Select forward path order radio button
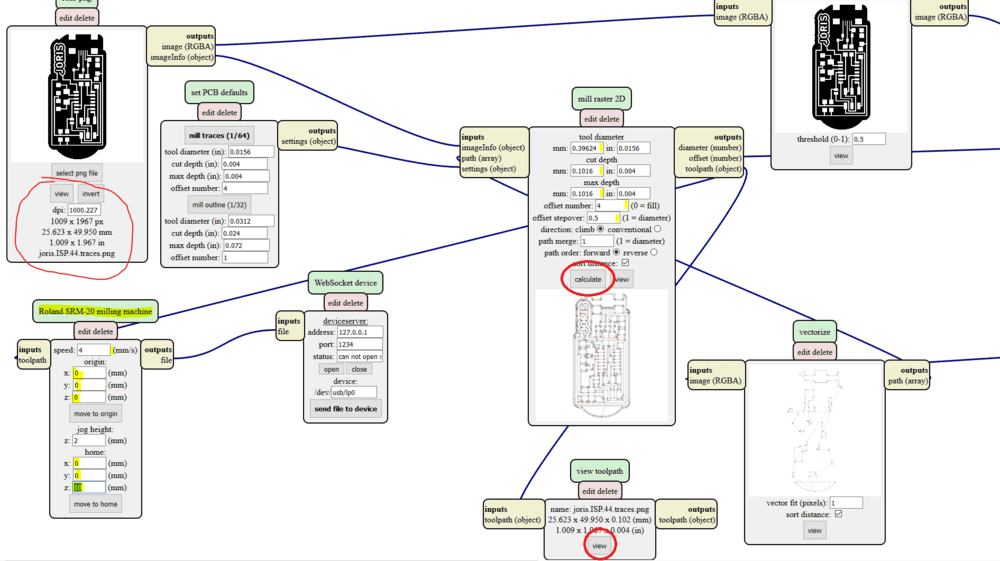Screen dimensions: 1000x561 pyautogui.click(x=616, y=252)
